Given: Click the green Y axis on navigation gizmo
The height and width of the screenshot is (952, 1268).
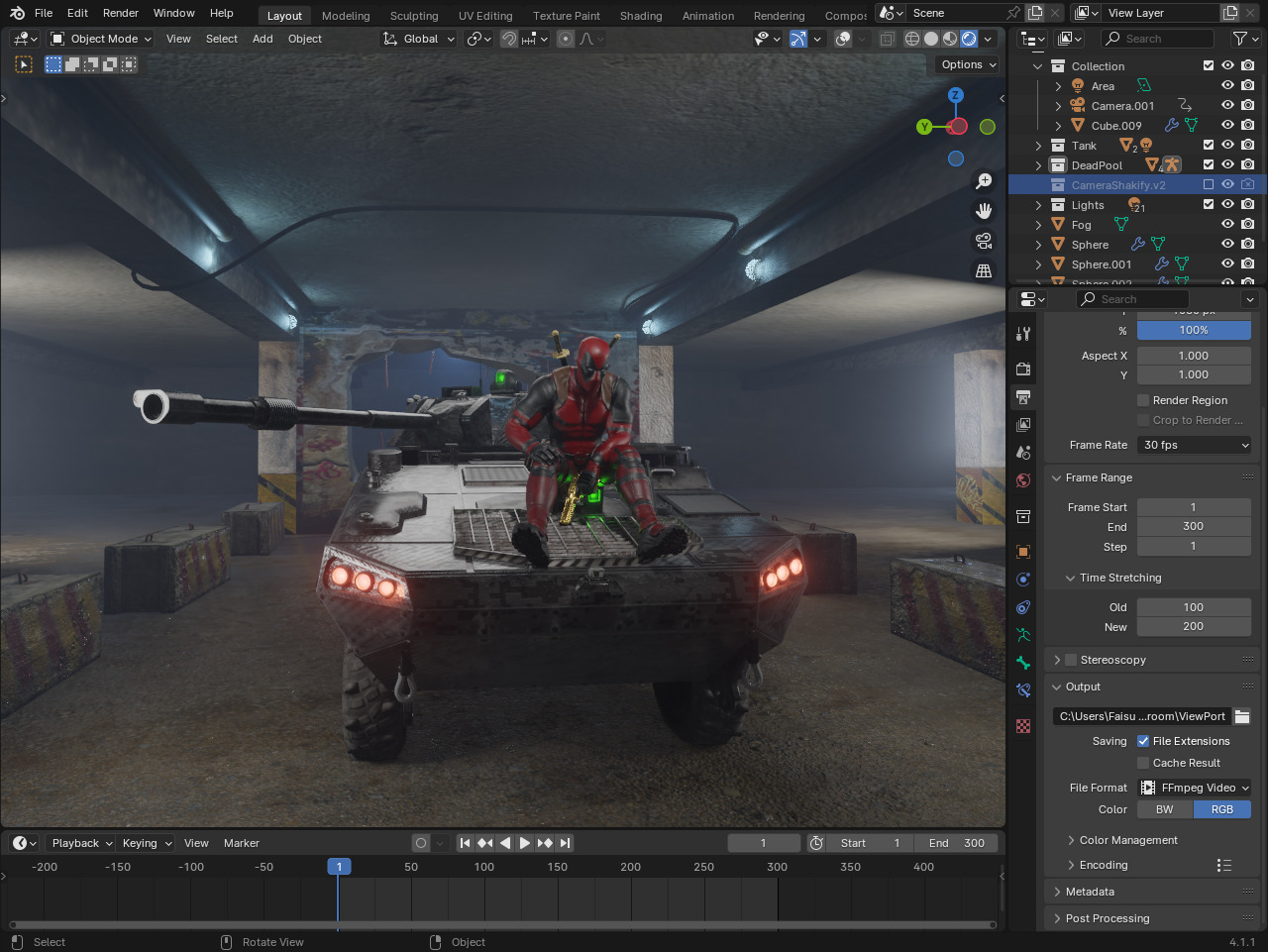Looking at the screenshot, I should pos(924,127).
